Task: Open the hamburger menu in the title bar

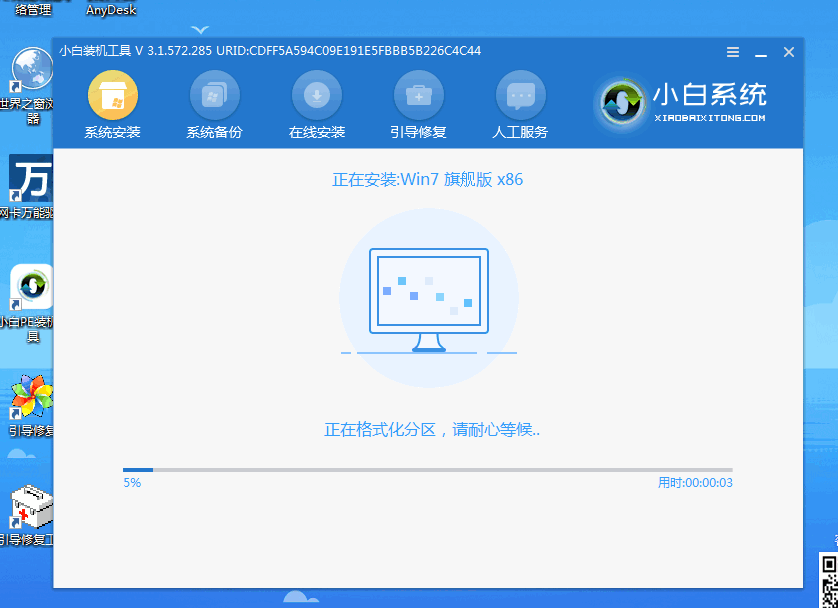Action: coord(733,51)
